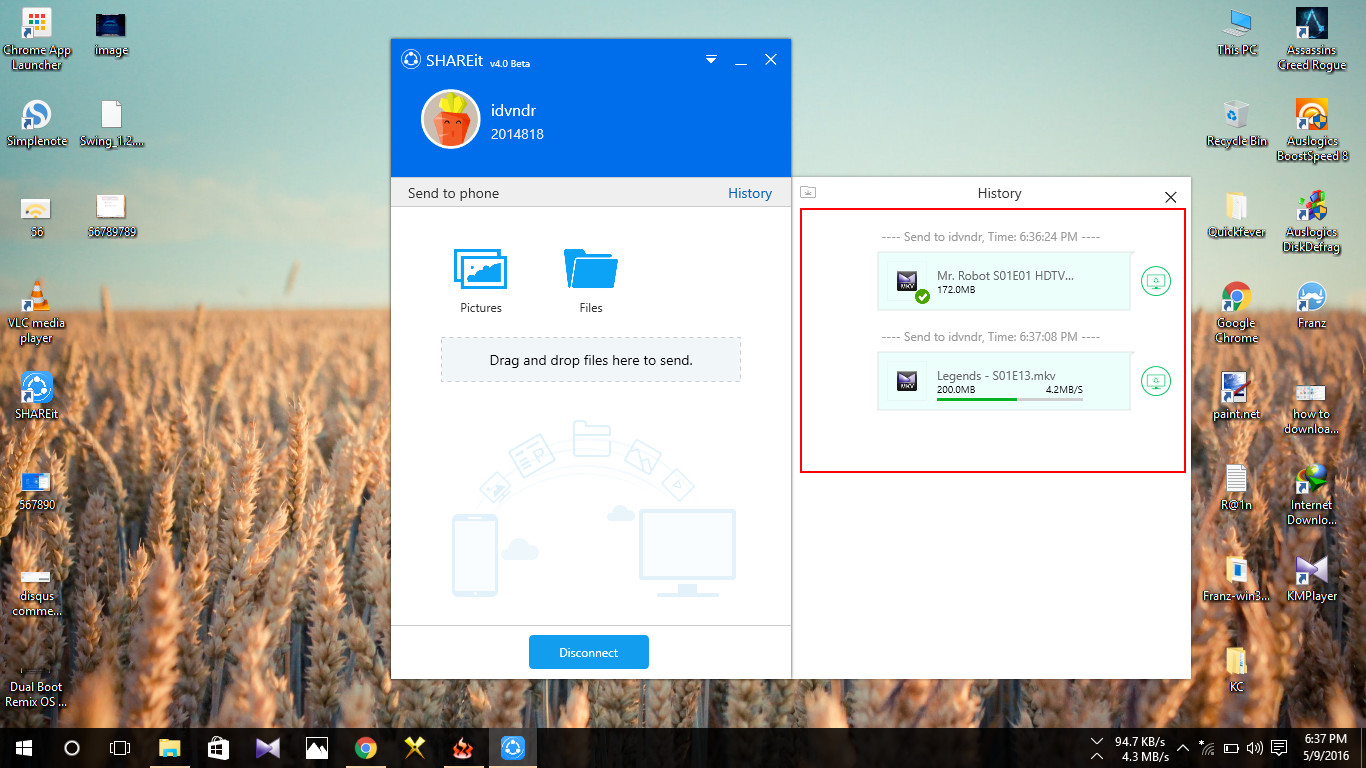Open the Photos app taskbar icon
The height and width of the screenshot is (768, 1366).
317,748
